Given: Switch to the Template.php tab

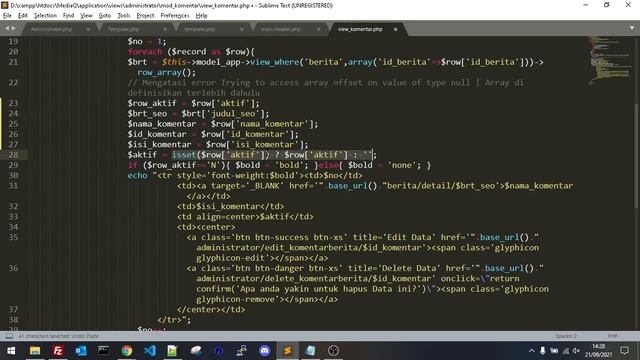Looking at the screenshot, I should point(124,29).
